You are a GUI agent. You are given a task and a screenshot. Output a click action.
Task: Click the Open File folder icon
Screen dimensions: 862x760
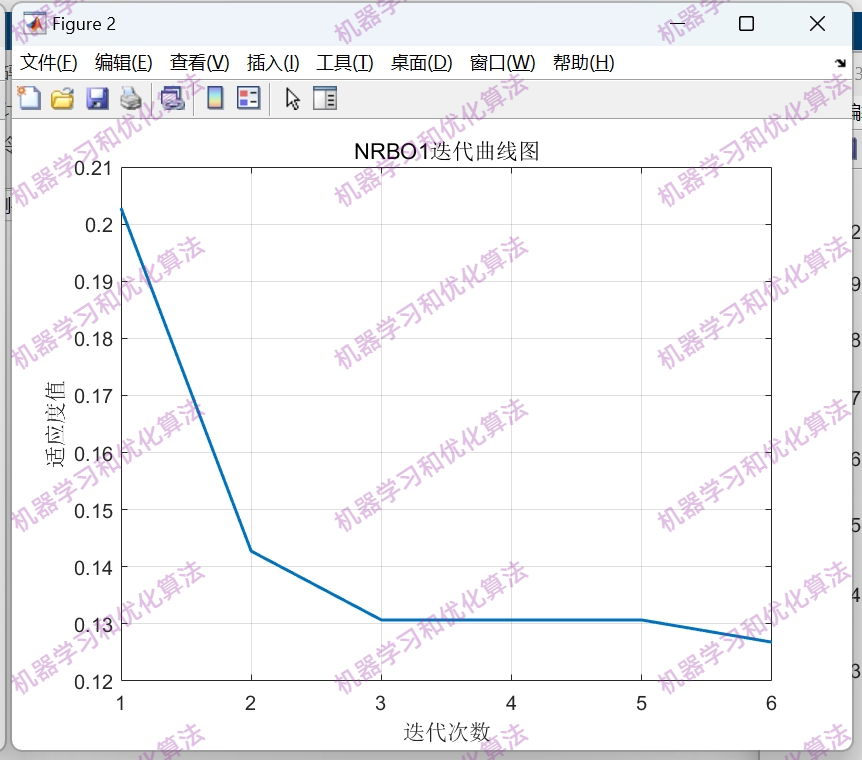63,98
